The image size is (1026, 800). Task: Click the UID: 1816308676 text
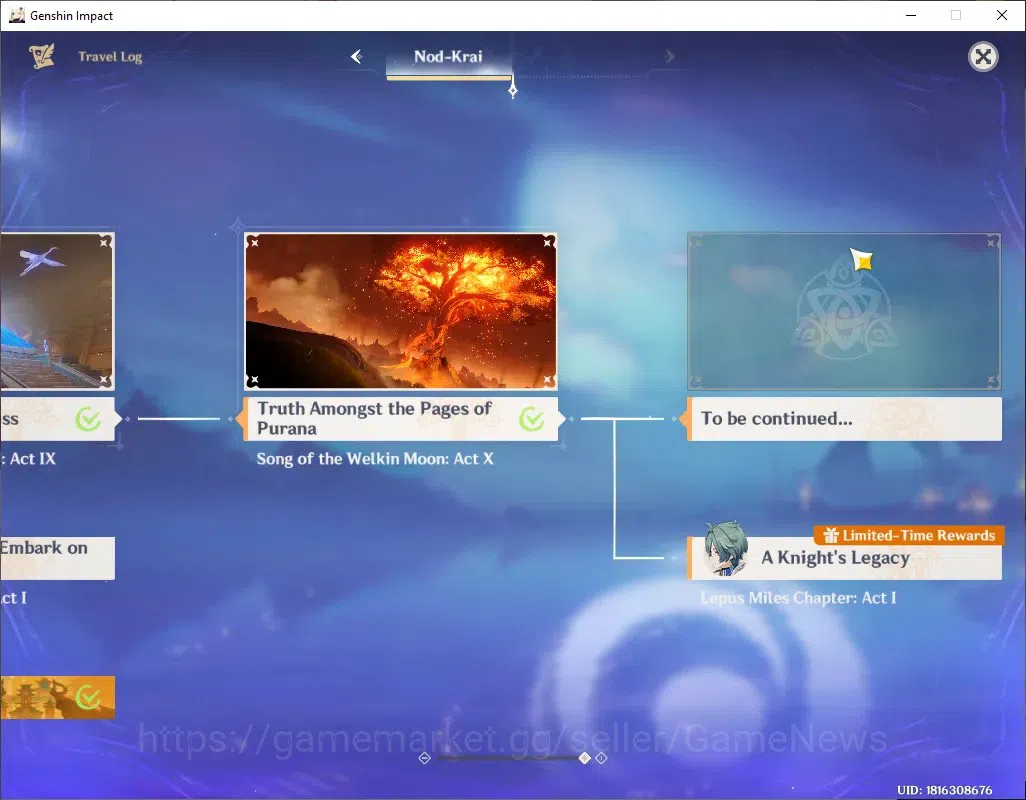click(944, 790)
